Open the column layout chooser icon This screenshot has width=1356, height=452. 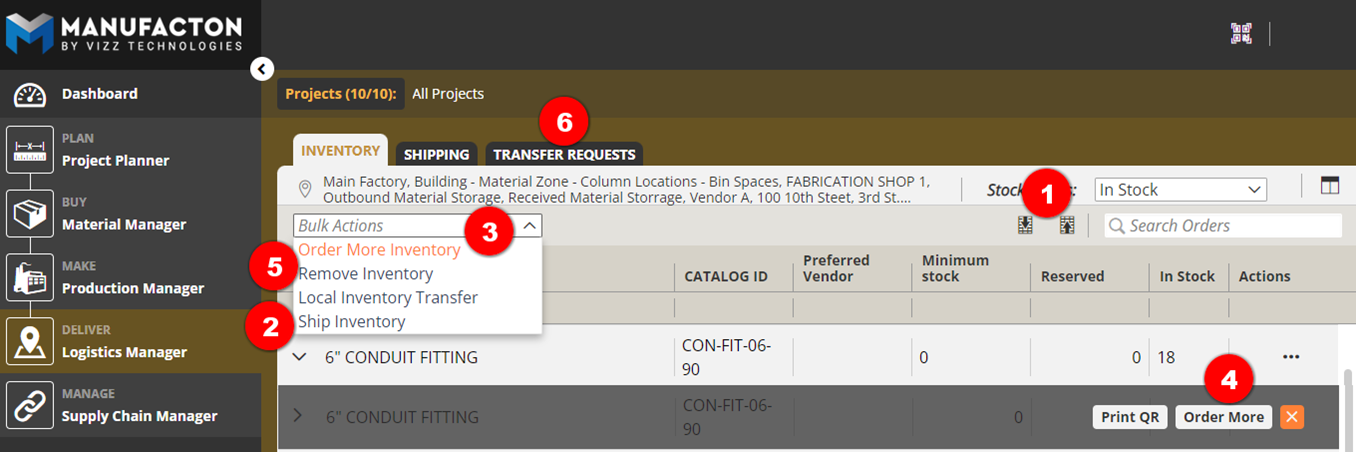1329,185
